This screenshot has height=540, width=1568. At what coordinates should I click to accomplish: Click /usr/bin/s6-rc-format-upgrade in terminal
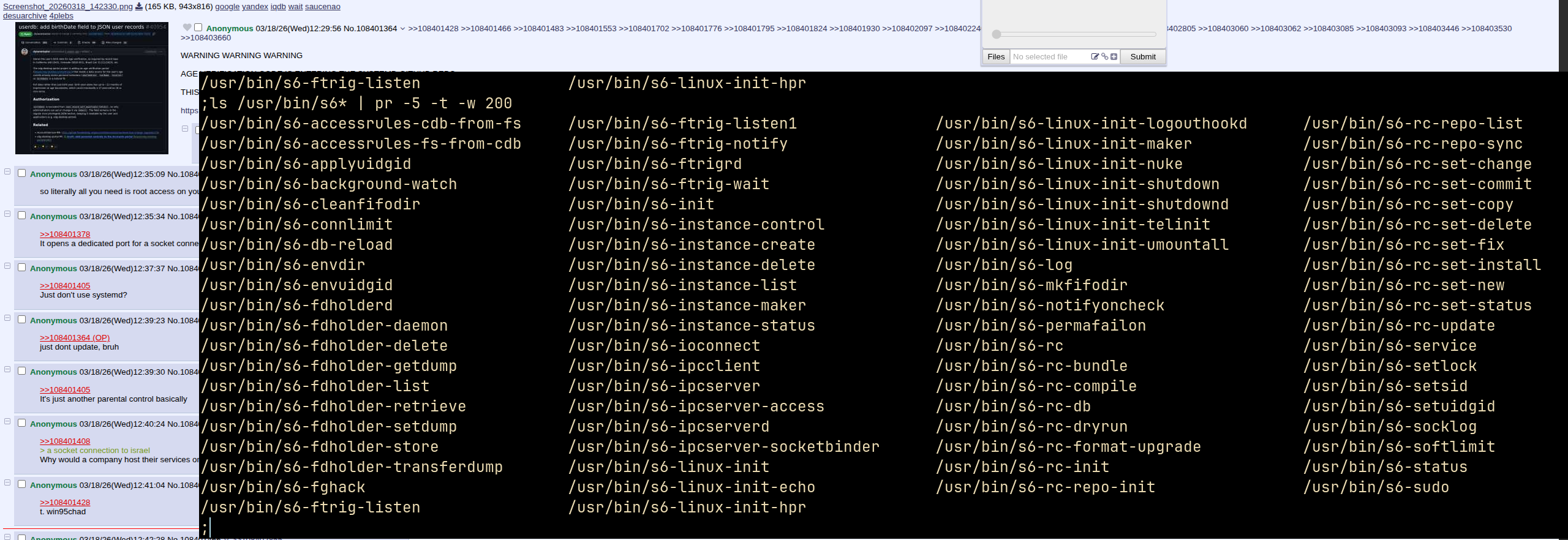pos(1068,447)
